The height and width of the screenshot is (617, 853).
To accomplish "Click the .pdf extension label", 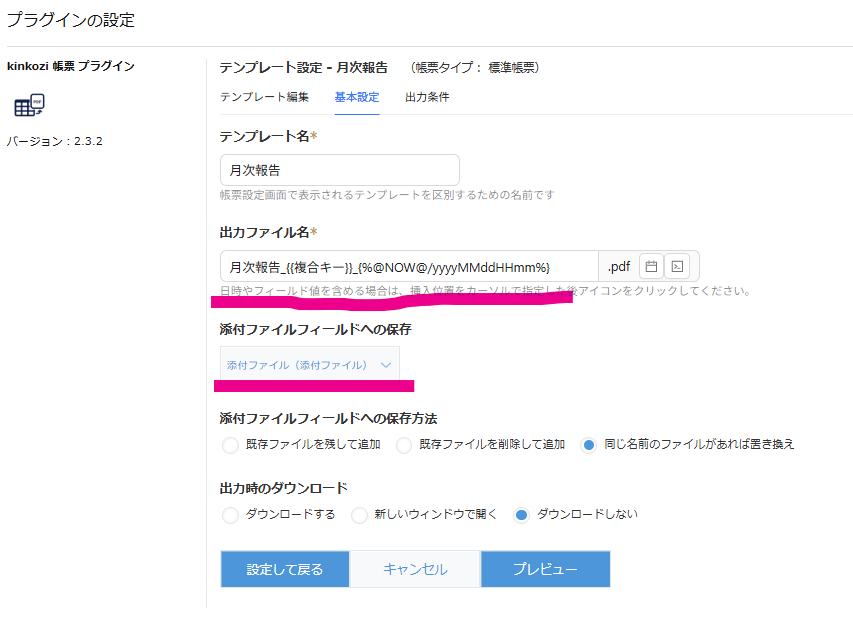I will (618, 267).
